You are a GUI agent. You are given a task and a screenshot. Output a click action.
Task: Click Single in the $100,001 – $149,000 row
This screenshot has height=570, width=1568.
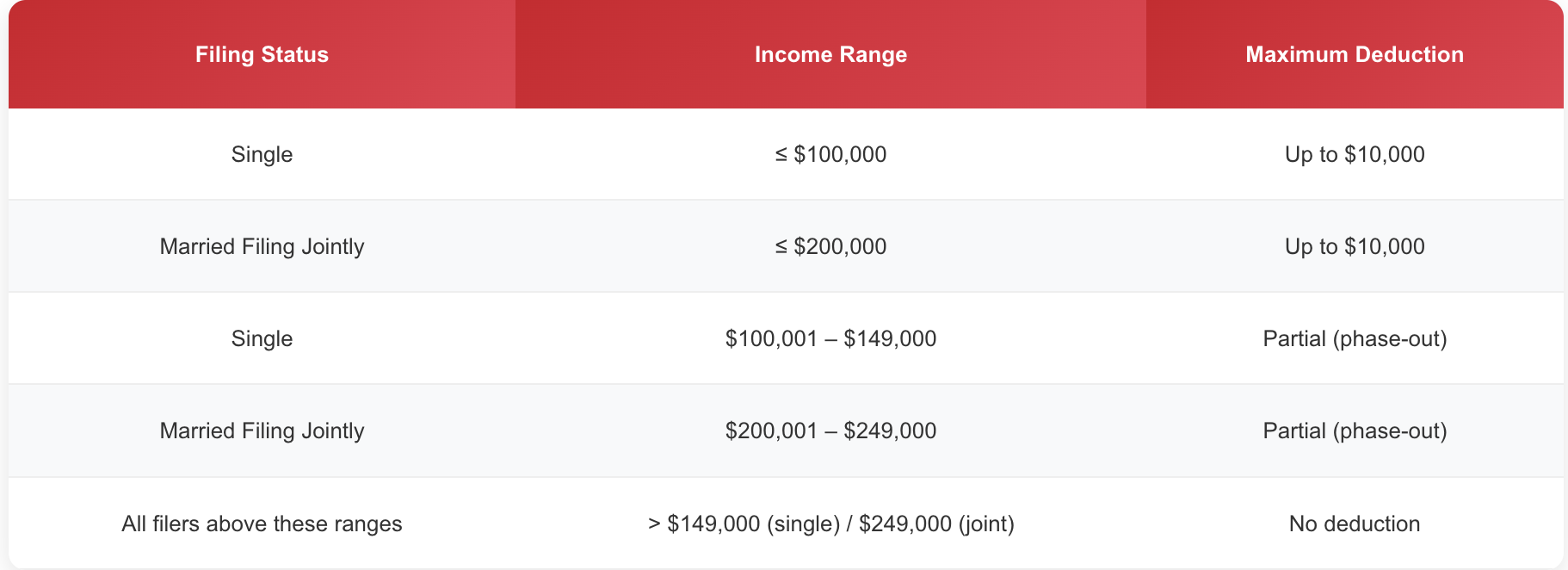[x=262, y=338]
